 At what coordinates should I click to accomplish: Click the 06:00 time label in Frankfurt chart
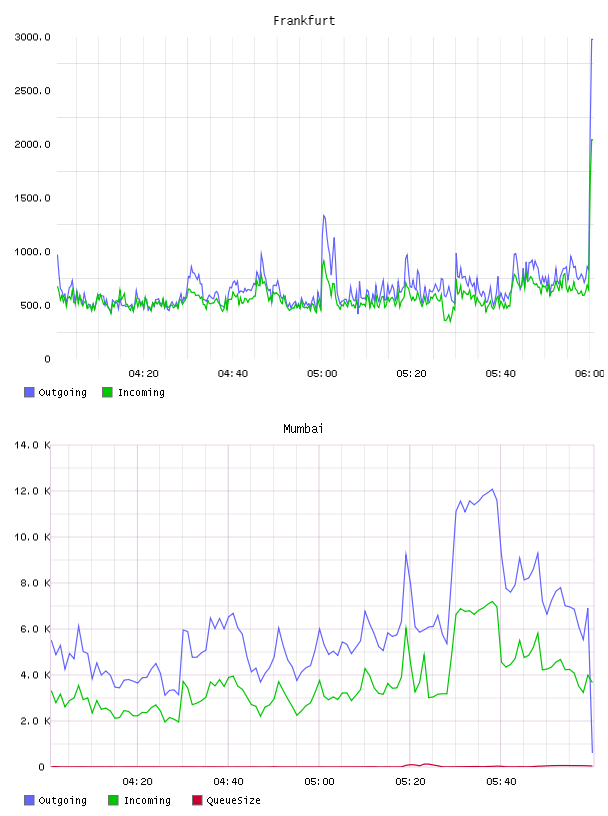(x=590, y=374)
